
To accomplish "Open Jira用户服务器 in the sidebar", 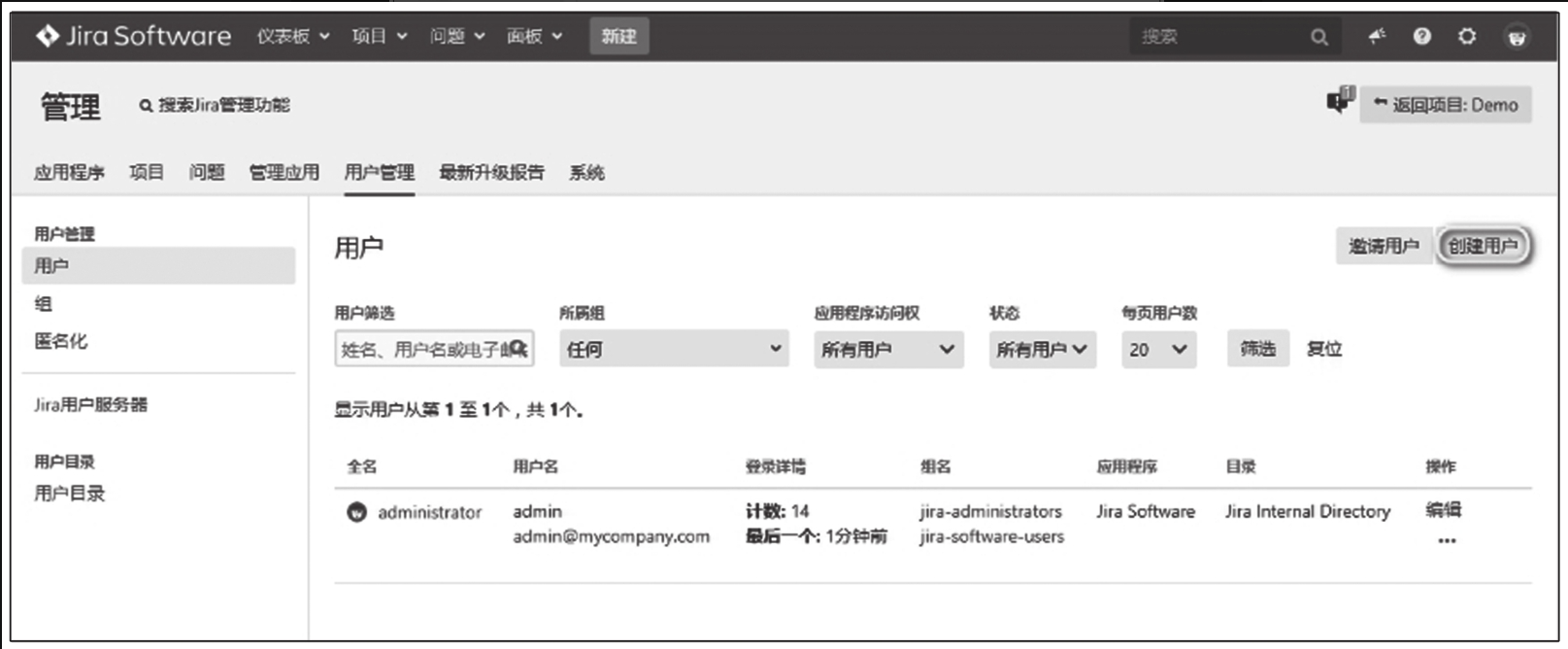I will pyautogui.click(x=91, y=404).
